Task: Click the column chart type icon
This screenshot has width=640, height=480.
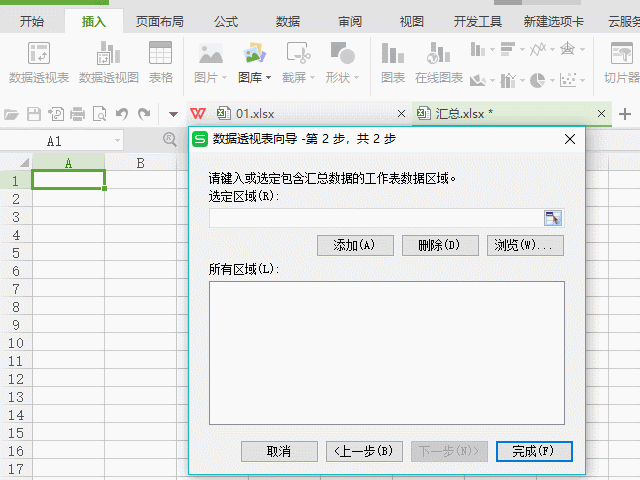Action: coord(477,49)
